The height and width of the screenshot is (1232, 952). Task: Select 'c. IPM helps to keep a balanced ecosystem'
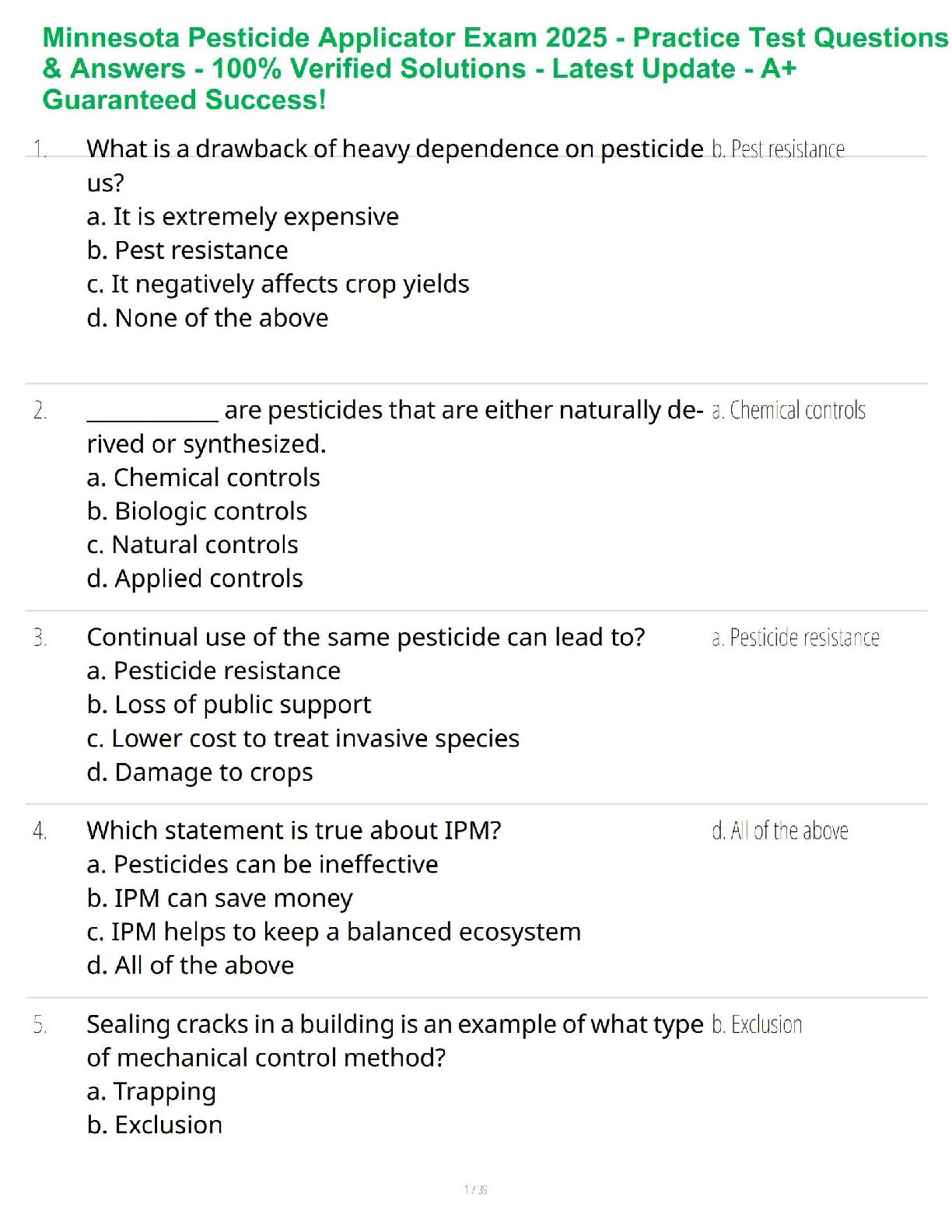point(334,932)
